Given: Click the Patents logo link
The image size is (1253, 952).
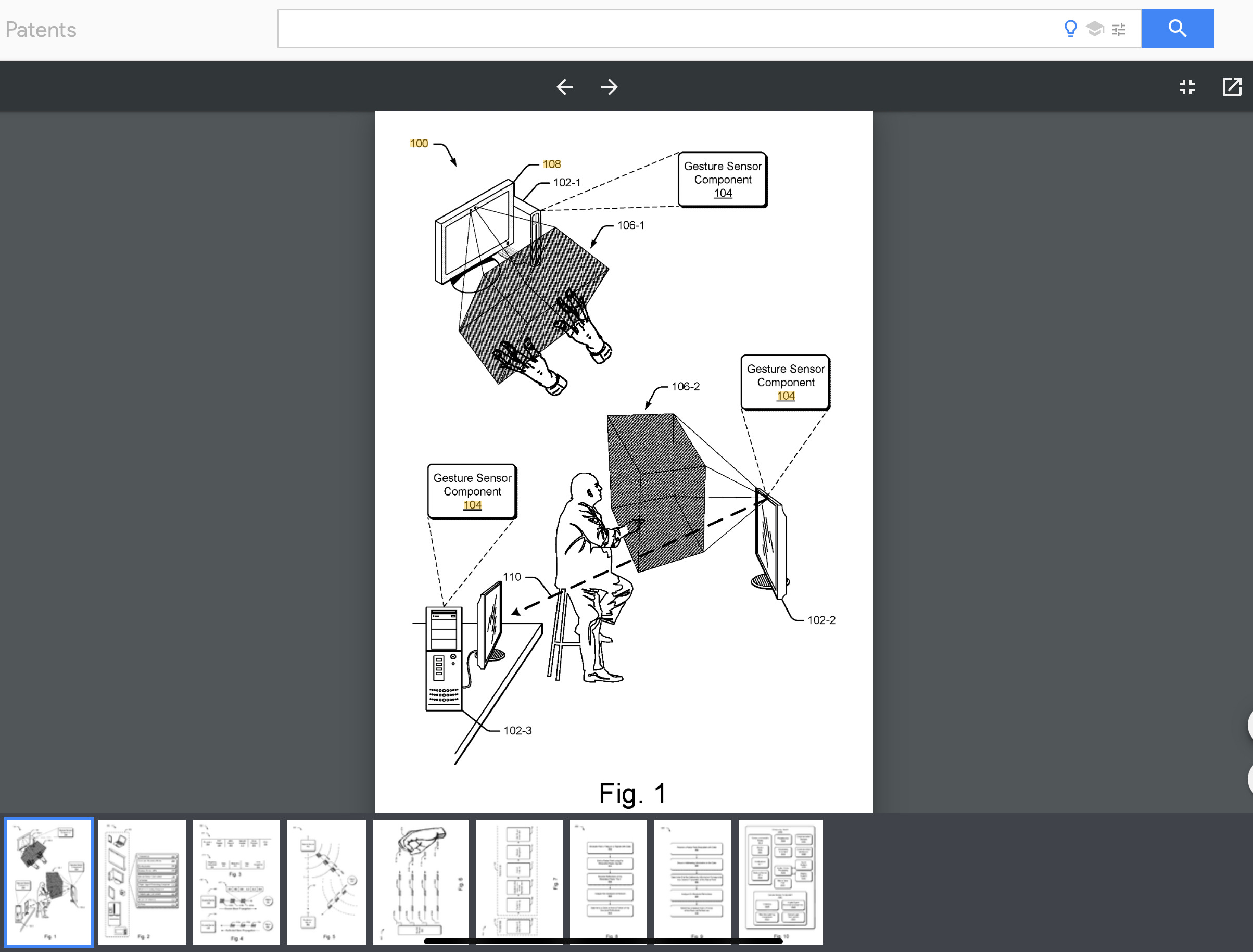Looking at the screenshot, I should coord(41,30).
